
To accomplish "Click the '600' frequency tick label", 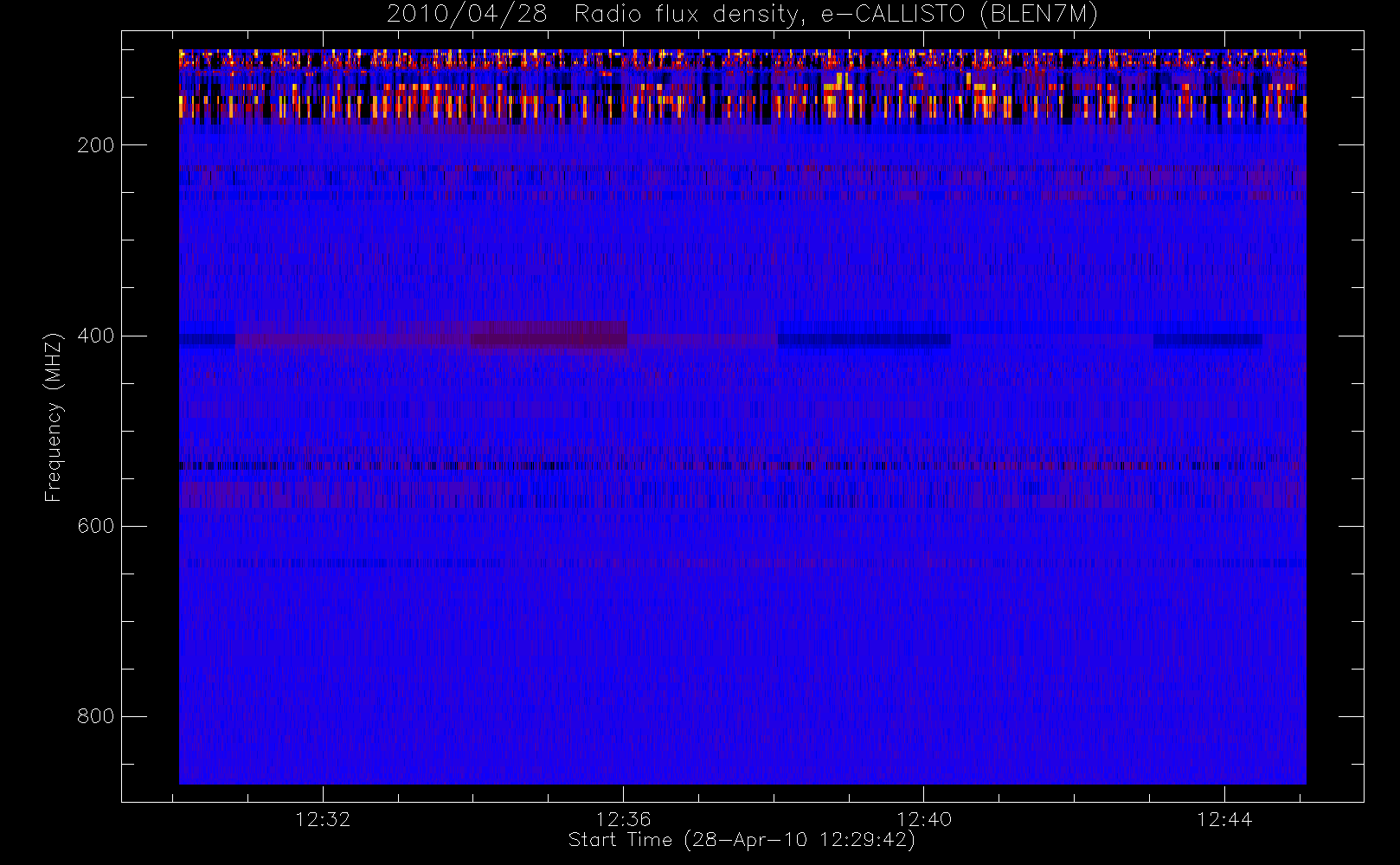I will click(x=96, y=526).
